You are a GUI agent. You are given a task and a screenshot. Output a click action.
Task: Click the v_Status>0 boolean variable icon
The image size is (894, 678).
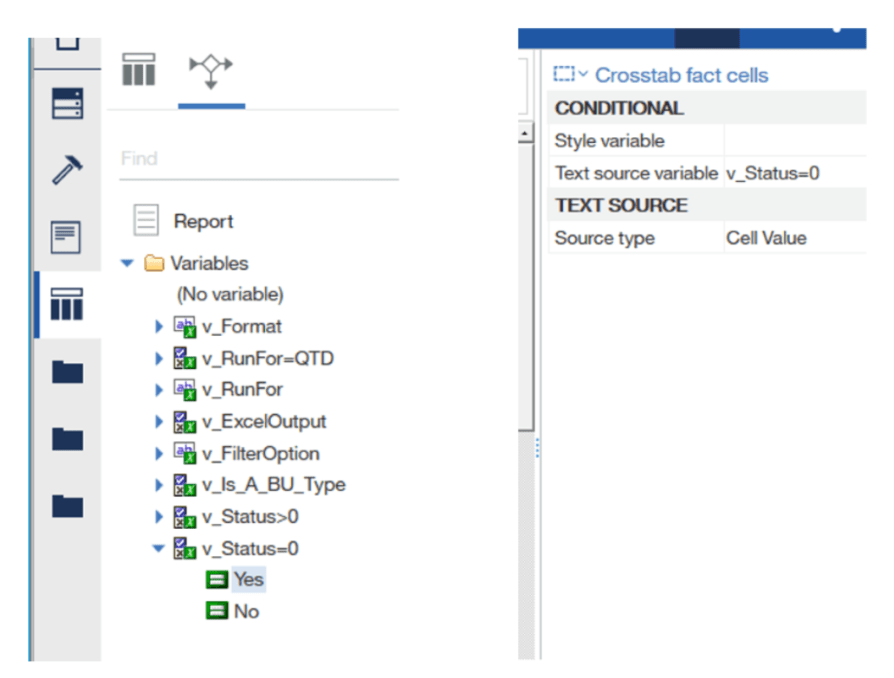(x=185, y=517)
